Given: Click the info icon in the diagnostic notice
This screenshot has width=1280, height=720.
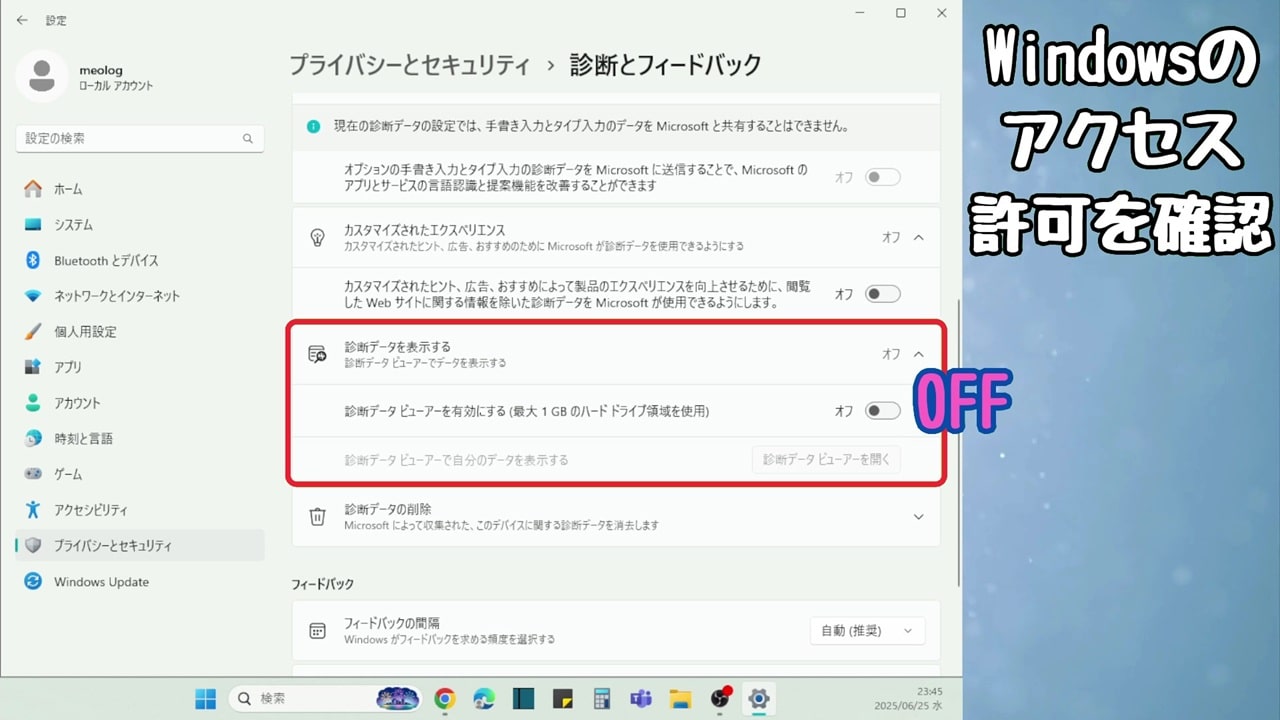Looking at the screenshot, I should (x=314, y=127).
